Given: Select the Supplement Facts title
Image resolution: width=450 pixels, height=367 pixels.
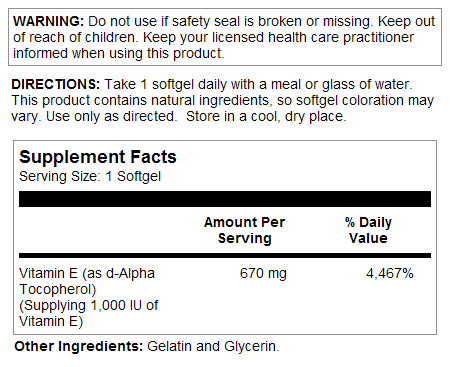Looking at the screenshot, I should (x=98, y=156).
